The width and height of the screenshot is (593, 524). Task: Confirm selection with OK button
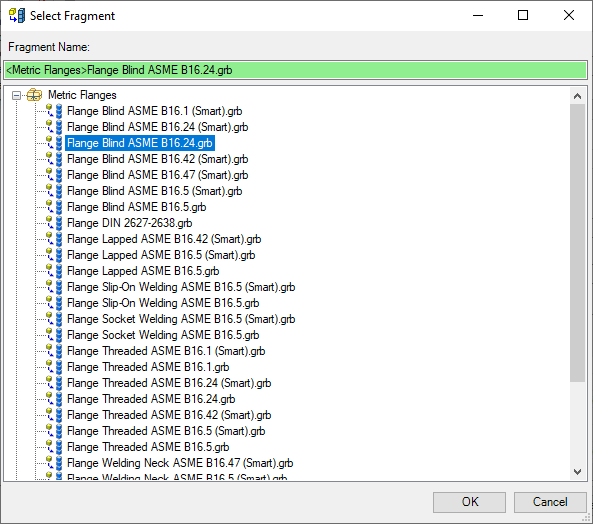click(x=469, y=502)
